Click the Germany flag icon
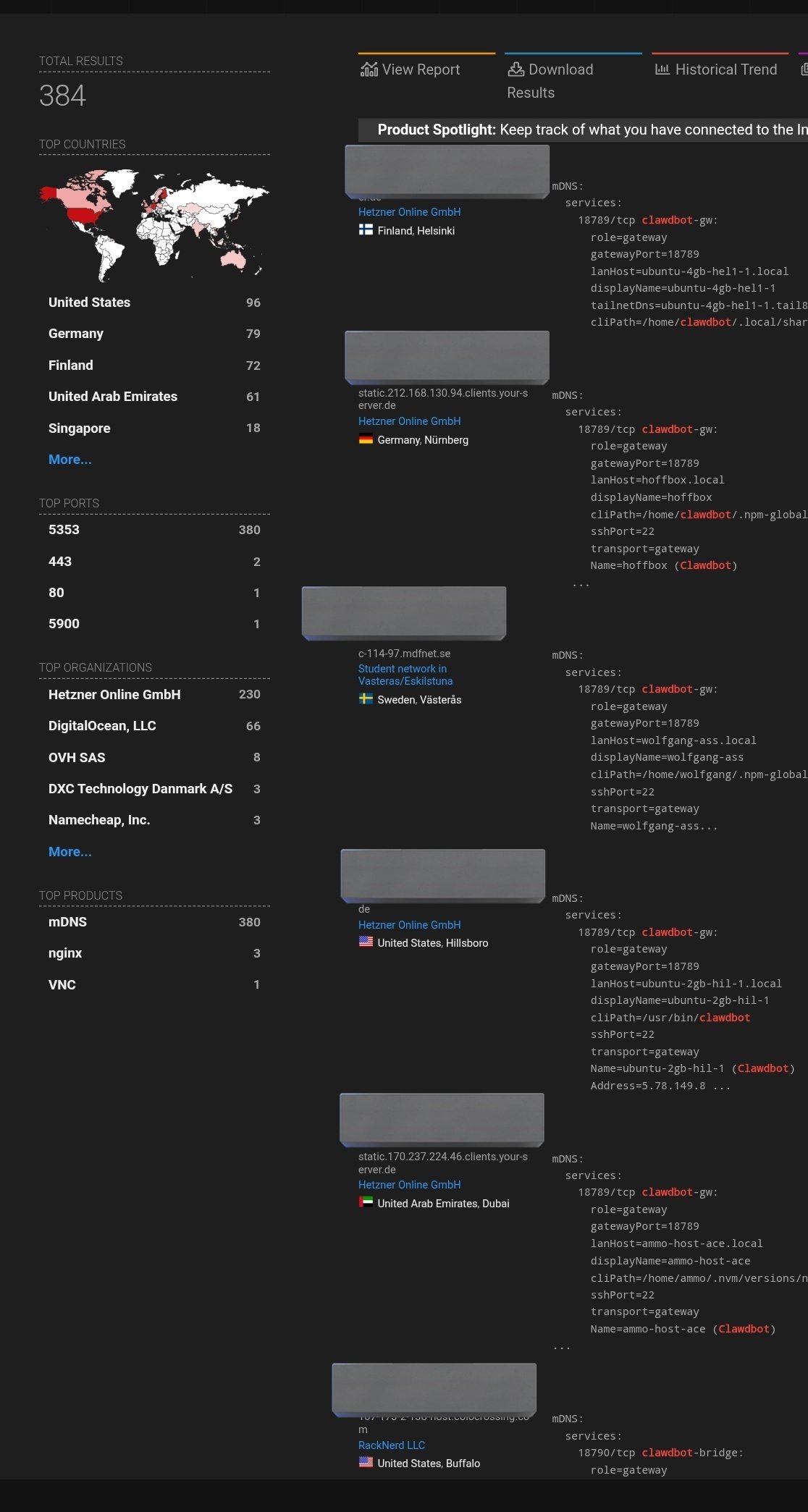This screenshot has width=808, height=1512. [366, 439]
